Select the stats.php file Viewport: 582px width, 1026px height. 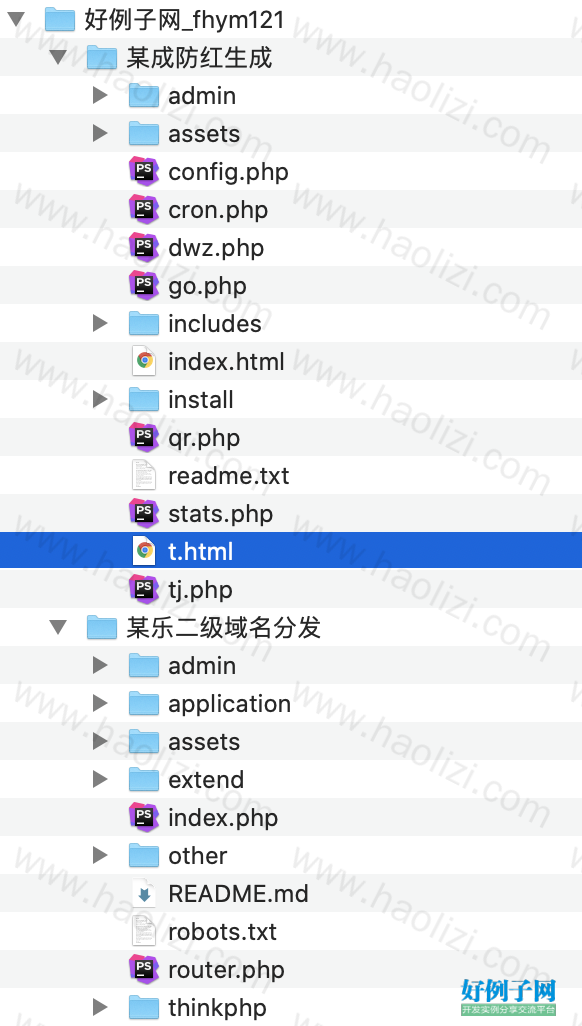(291, 513)
